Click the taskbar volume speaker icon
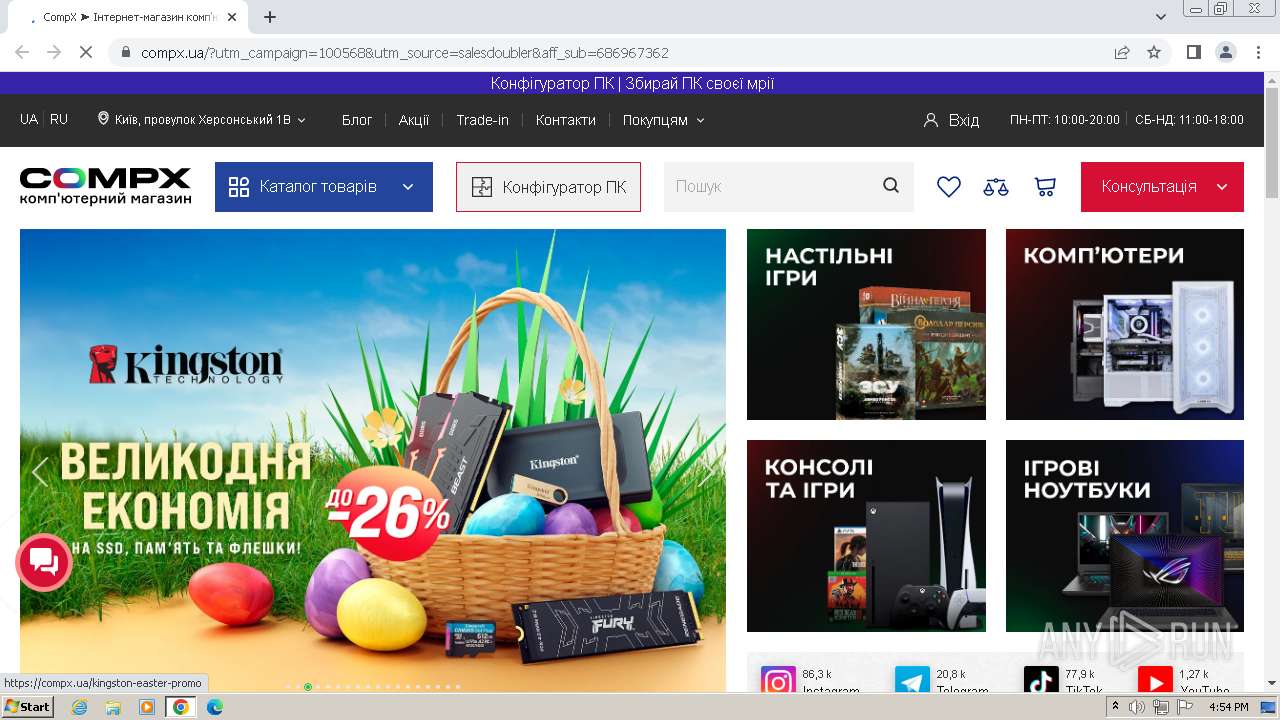The image size is (1280, 720). 1137,707
